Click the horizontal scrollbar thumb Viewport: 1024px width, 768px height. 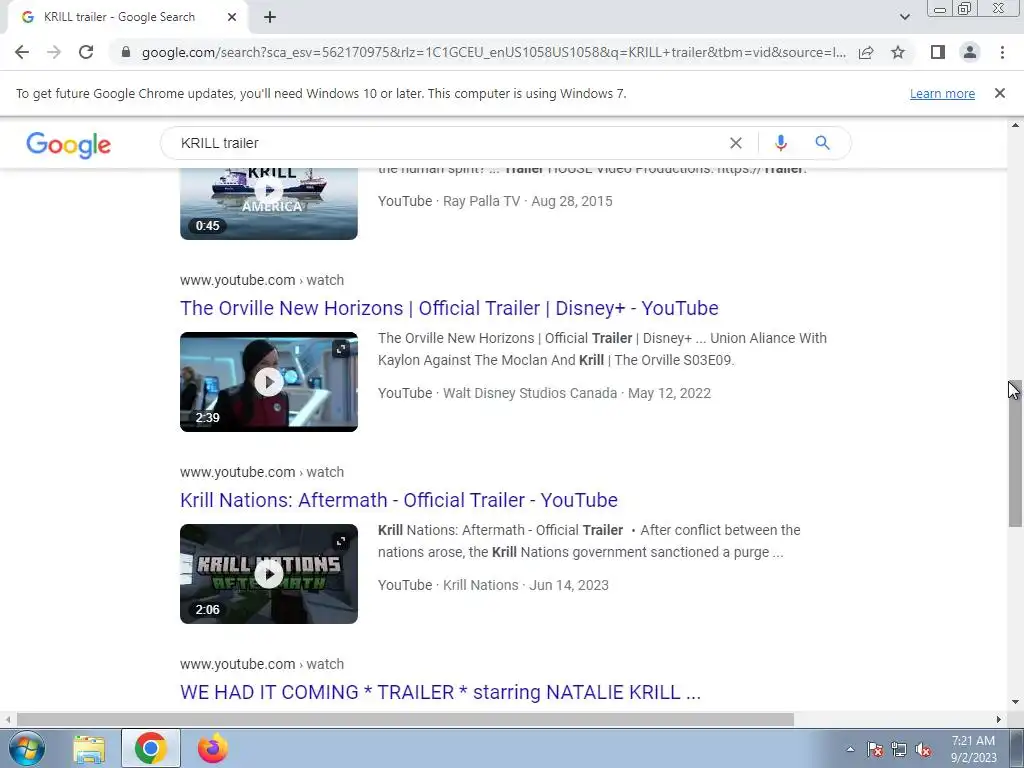pyautogui.click(x=405, y=719)
